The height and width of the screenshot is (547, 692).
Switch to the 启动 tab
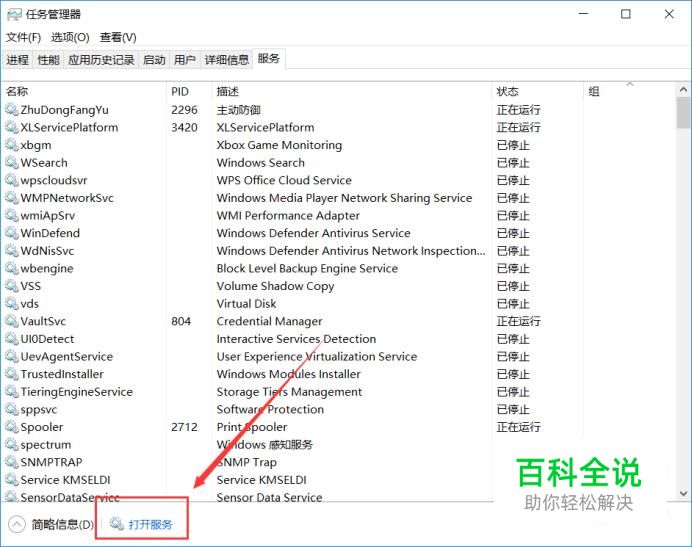click(x=154, y=60)
